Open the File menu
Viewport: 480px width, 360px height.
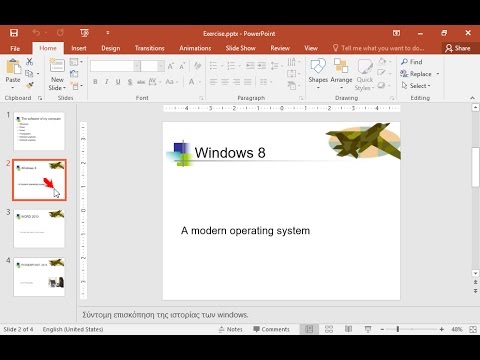[15, 48]
